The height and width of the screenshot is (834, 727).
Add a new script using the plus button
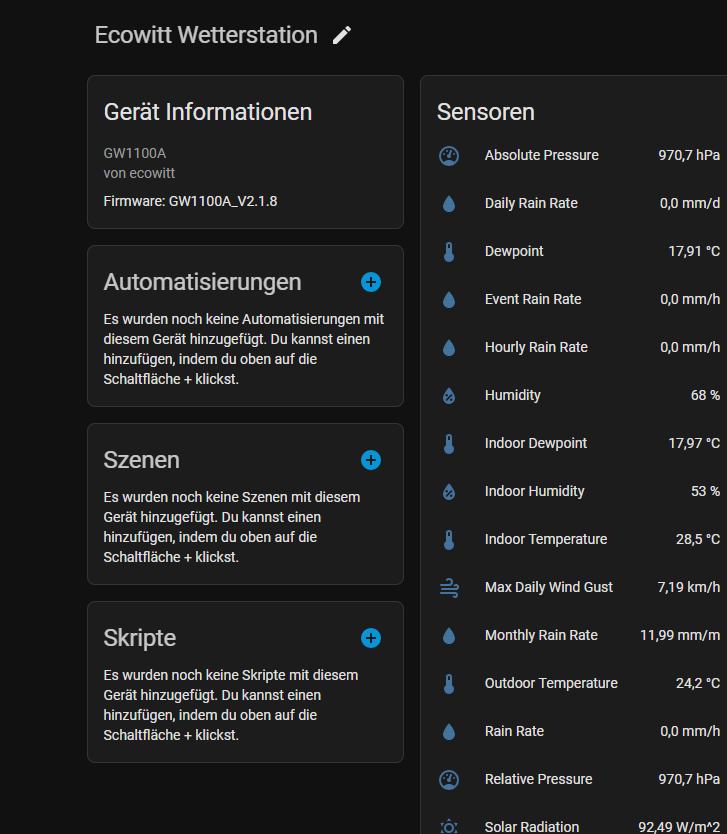click(370, 638)
